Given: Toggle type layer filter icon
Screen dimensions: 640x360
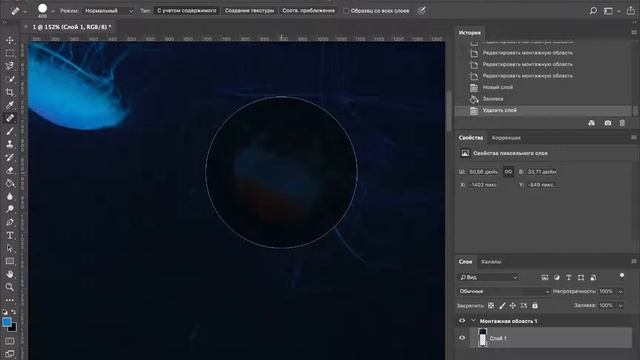Looking at the screenshot, I should click(x=569, y=278).
